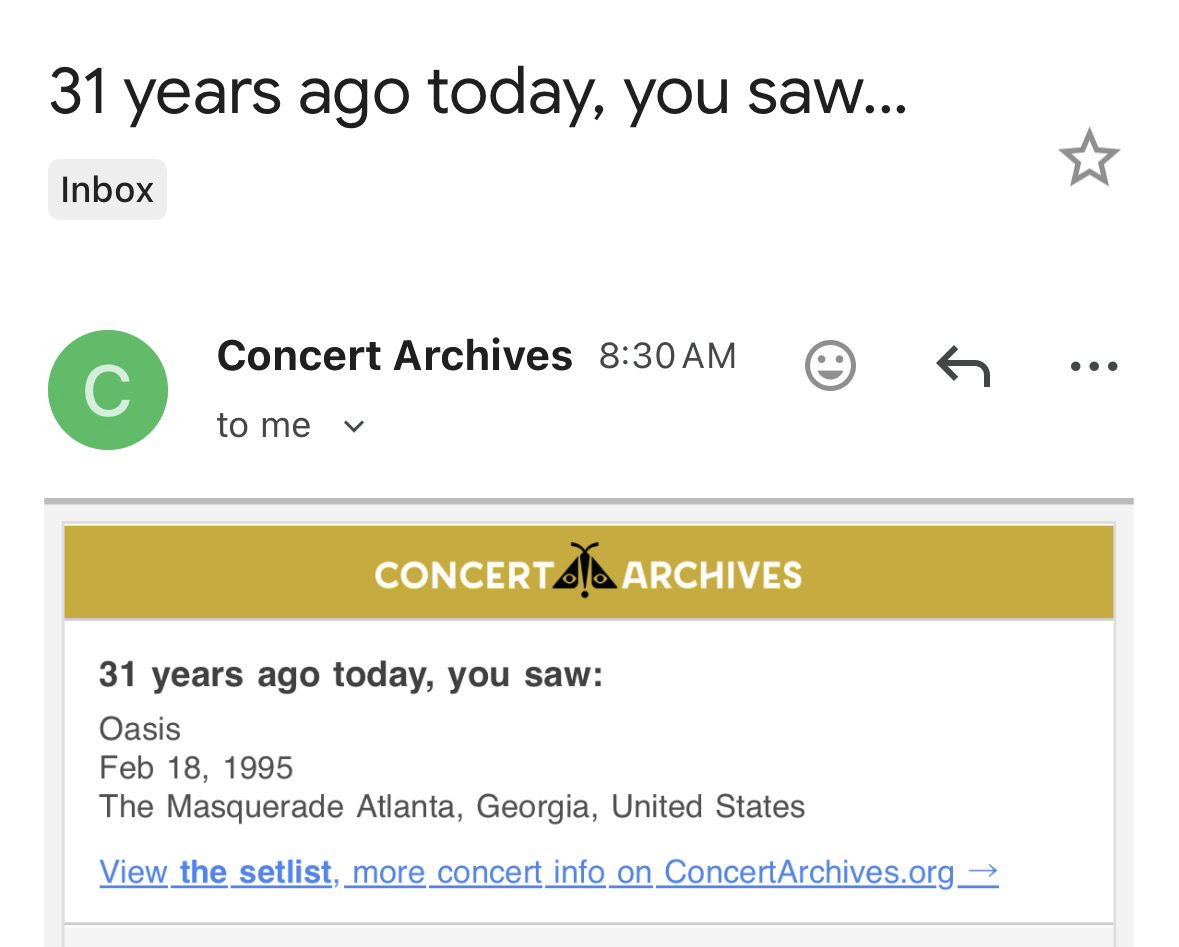Star this email from Concert Archives
1179x947 pixels.
pyautogui.click(x=1088, y=159)
